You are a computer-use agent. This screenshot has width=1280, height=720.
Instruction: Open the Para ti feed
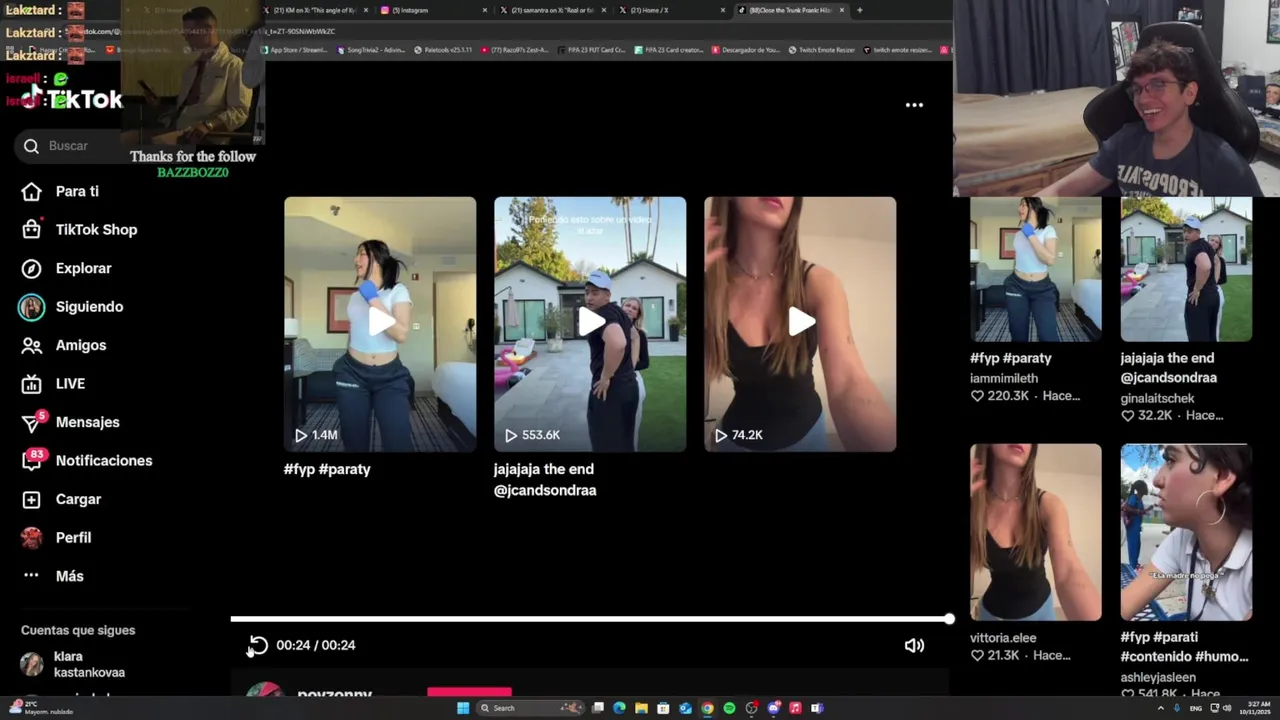click(60, 191)
